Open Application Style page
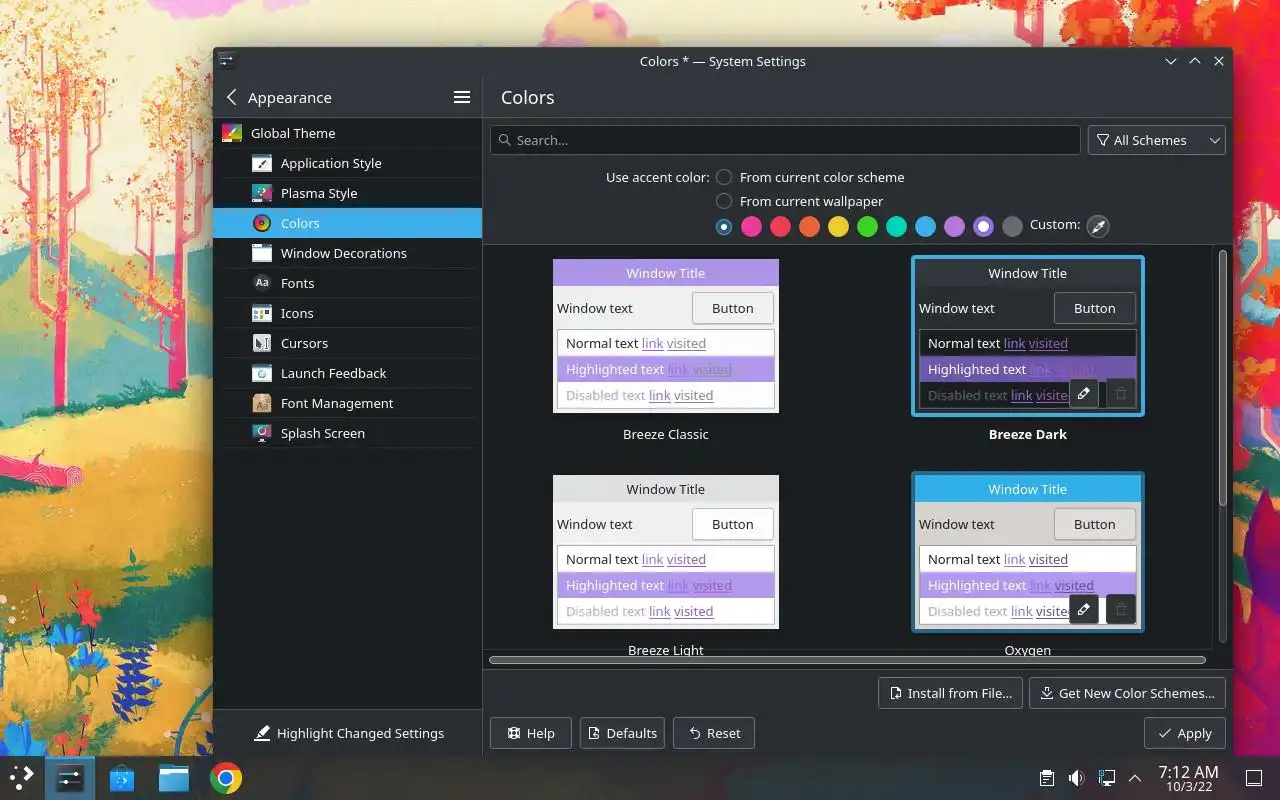The height and width of the screenshot is (800, 1280). [x=348, y=163]
